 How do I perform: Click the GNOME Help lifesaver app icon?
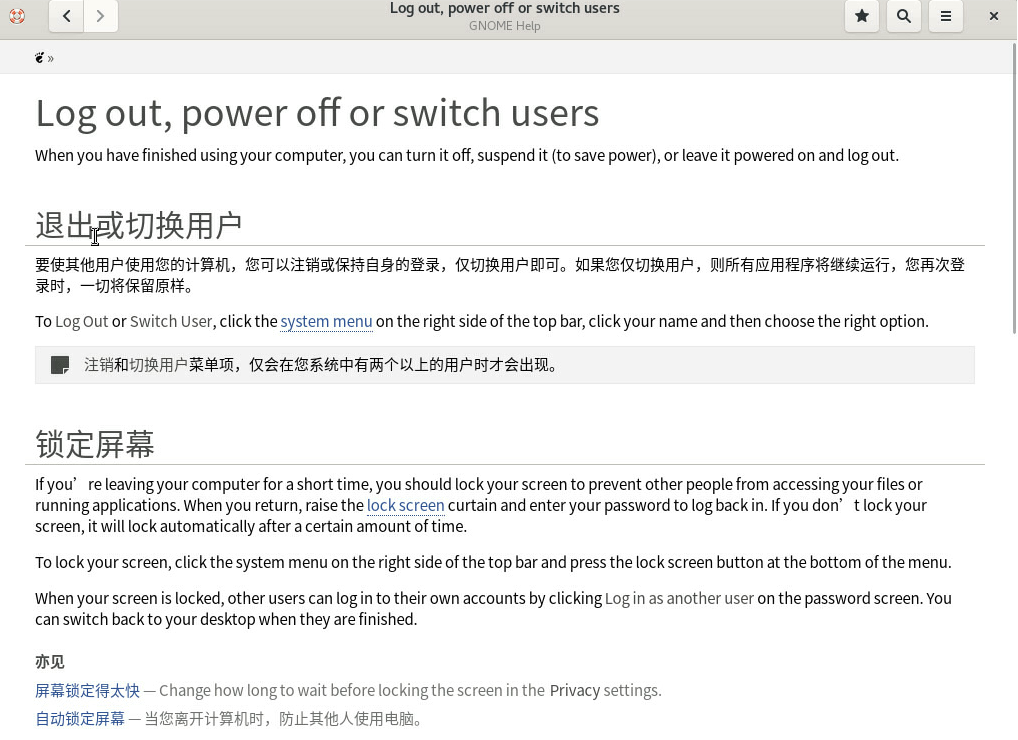pos(17,16)
